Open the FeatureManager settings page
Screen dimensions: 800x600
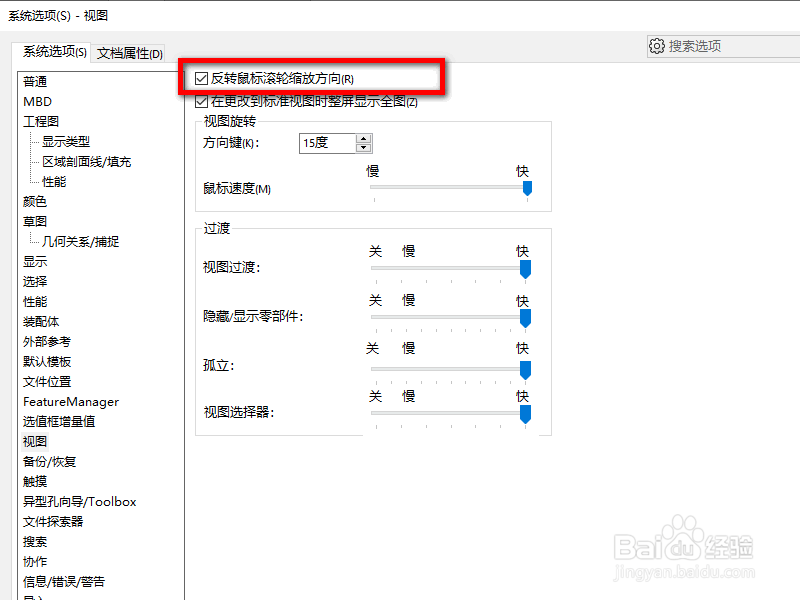(68, 401)
